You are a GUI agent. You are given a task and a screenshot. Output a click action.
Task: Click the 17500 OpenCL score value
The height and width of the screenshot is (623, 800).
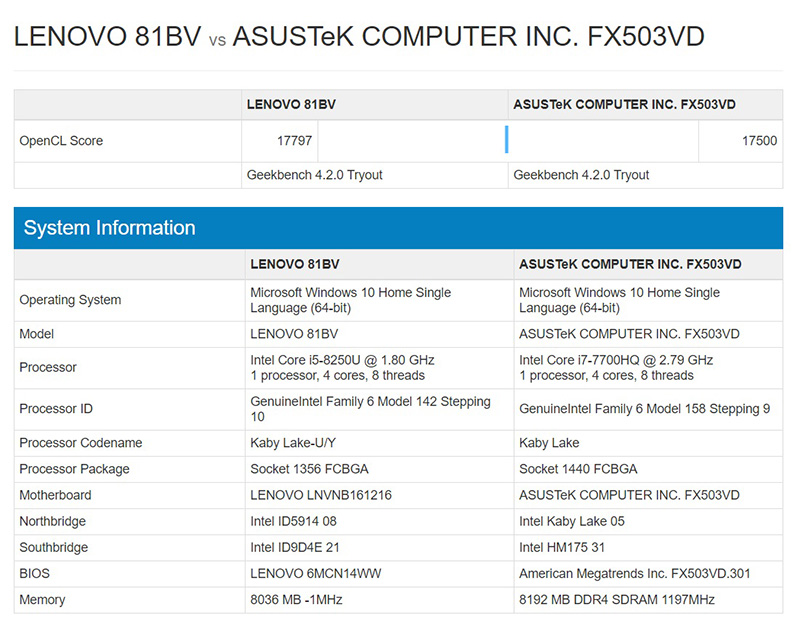click(759, 141)
